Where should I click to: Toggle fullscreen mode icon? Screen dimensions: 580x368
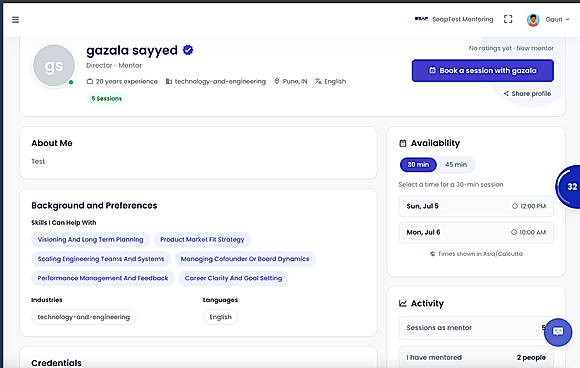point(508,19)
